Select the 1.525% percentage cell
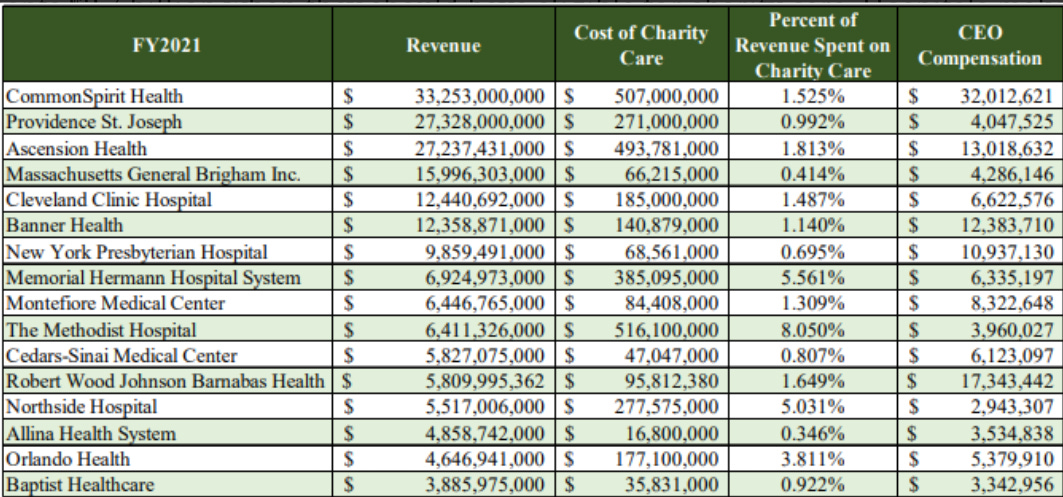Image resolution: width=1063 pixels, height=497 pixels. pyautogui.click(x=813, y=96)
